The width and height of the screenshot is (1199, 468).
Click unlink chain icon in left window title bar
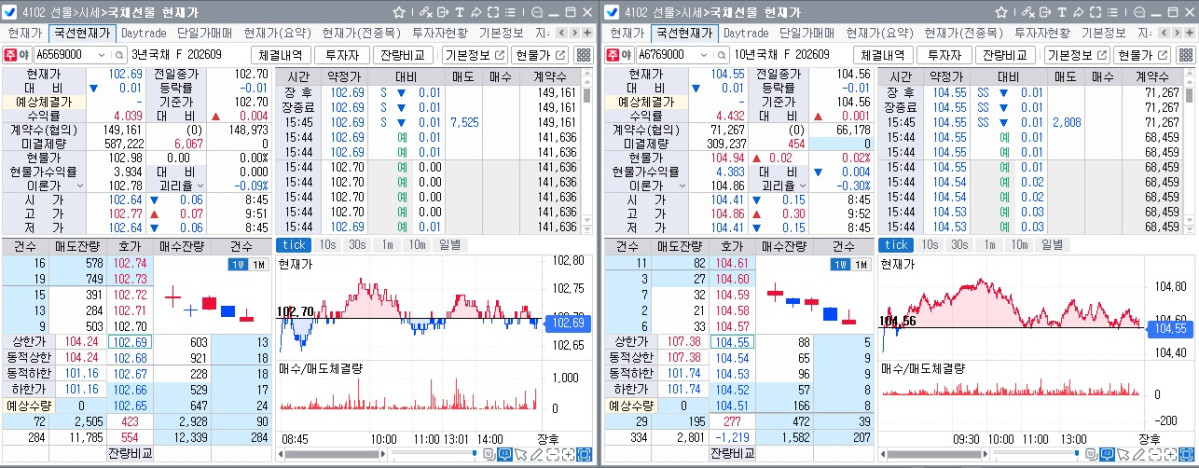tap(425, 12)
